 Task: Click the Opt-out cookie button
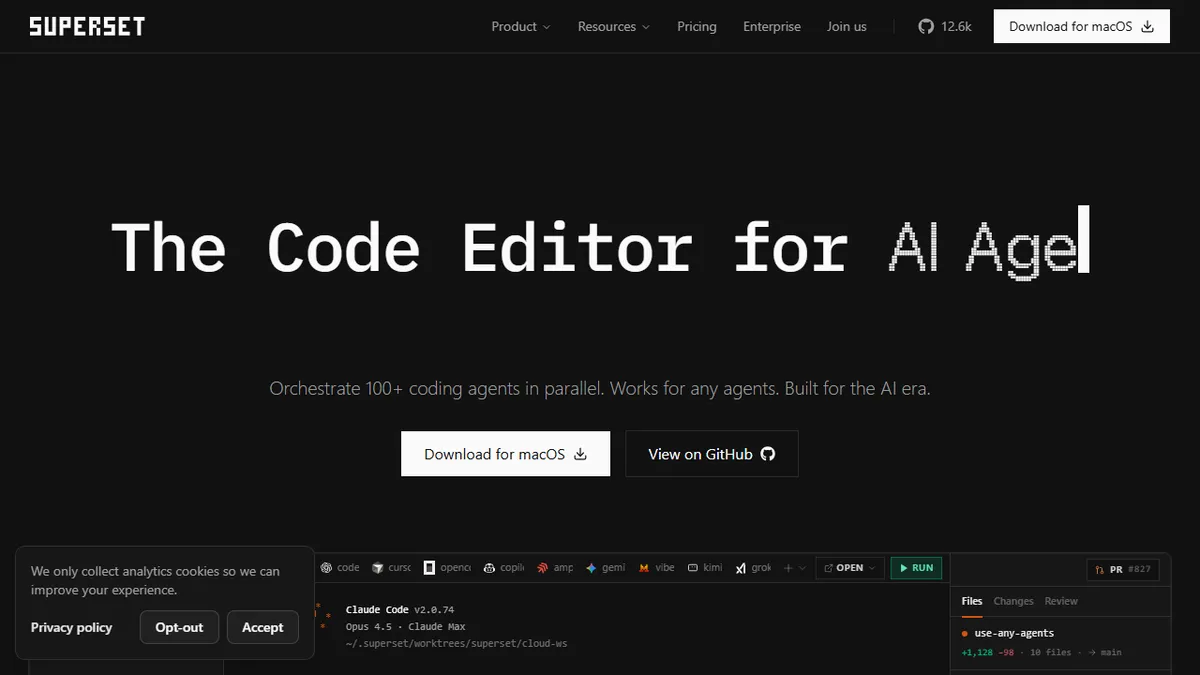pos(179,627)
